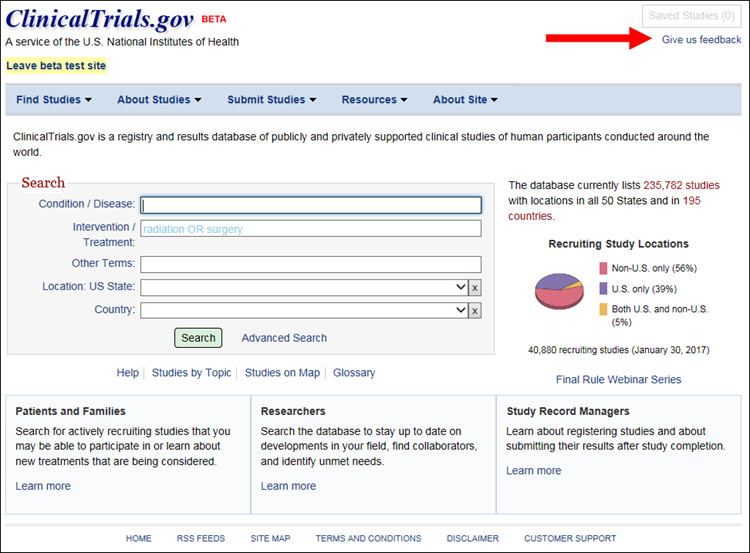The width and height of the screenshot is (750, 553).
Task: Click Learn more under Patients and Families
Action: pyautogui.click(x=43, y=486)
